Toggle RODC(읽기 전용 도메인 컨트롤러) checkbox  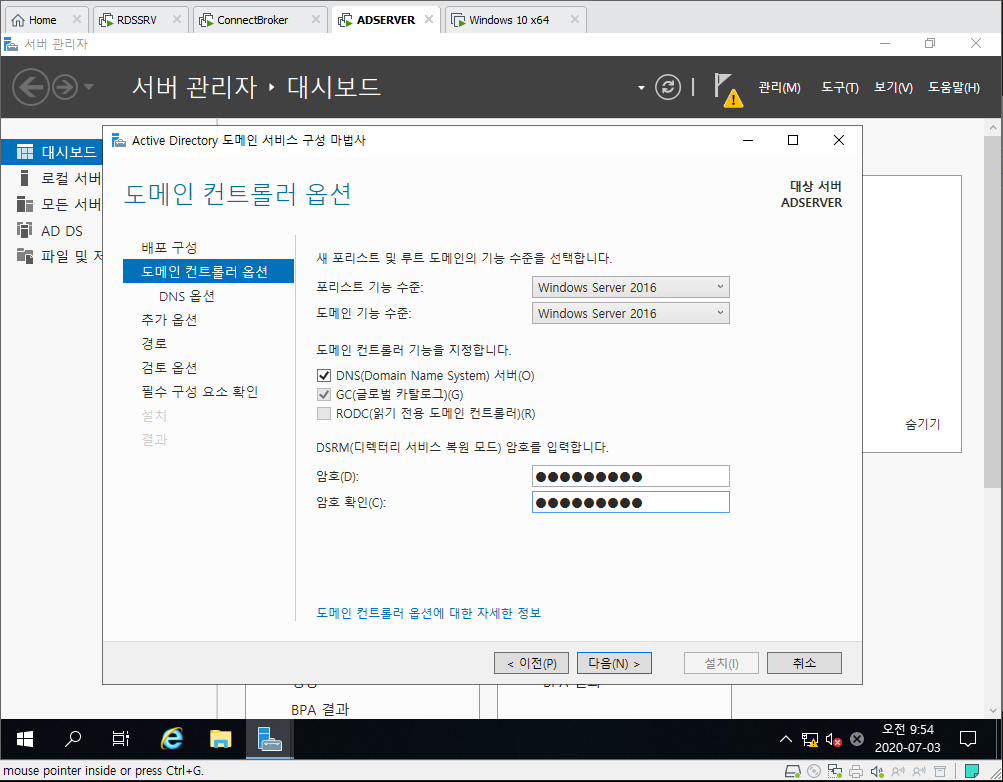(x=324, y=414)
